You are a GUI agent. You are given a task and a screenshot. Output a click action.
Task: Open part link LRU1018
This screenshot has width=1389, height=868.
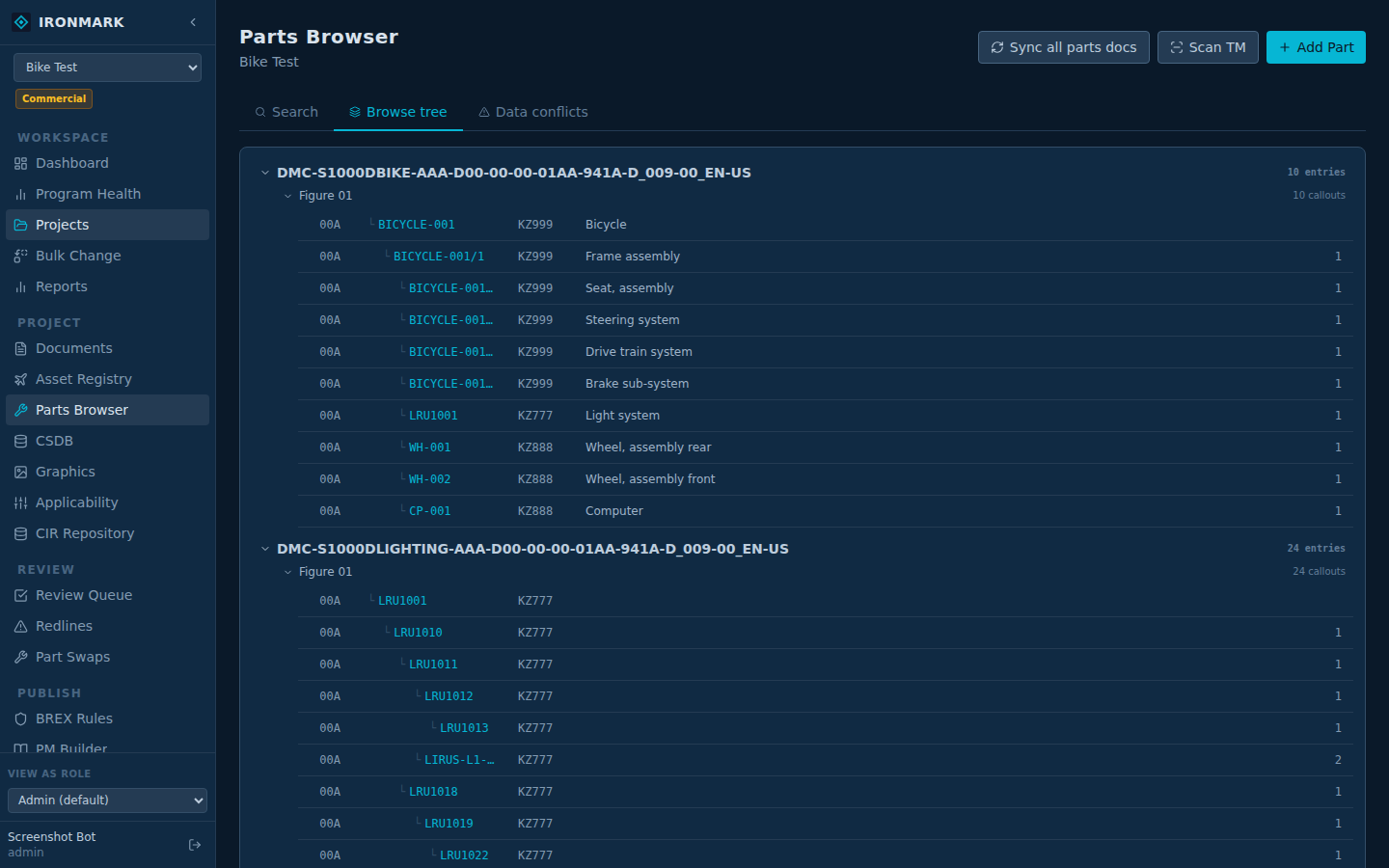[433, 792]
